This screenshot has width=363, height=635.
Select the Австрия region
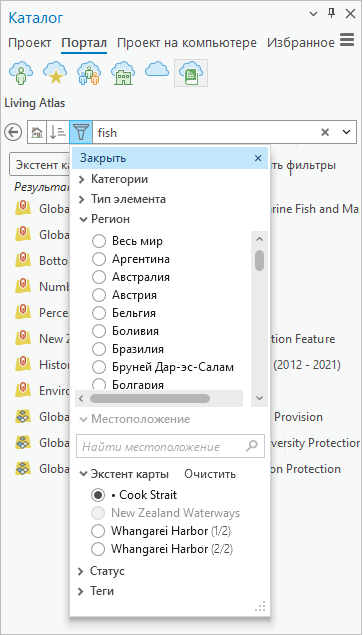(99, 295)
